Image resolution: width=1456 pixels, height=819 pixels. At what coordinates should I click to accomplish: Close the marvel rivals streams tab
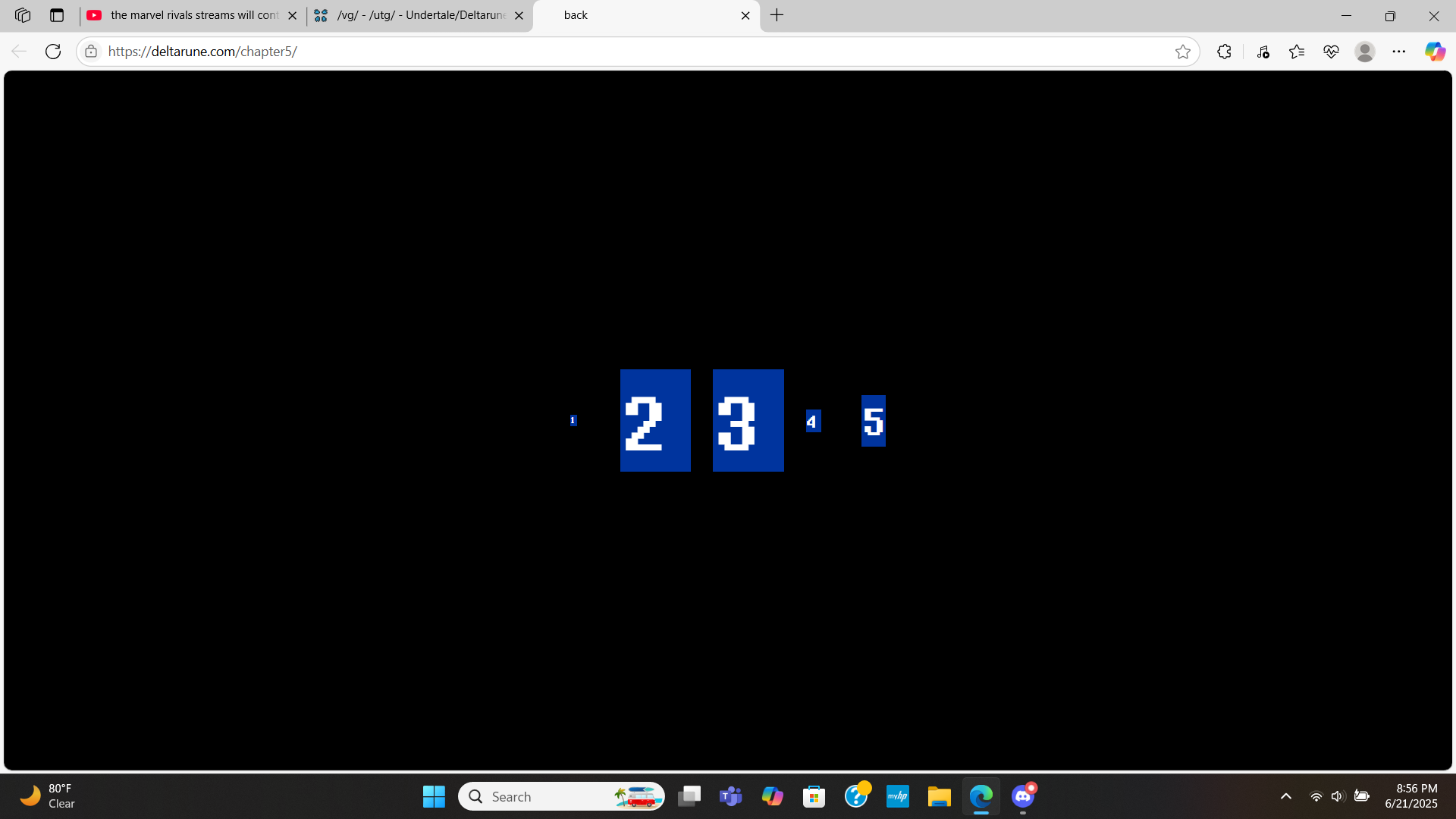point(293,15)
